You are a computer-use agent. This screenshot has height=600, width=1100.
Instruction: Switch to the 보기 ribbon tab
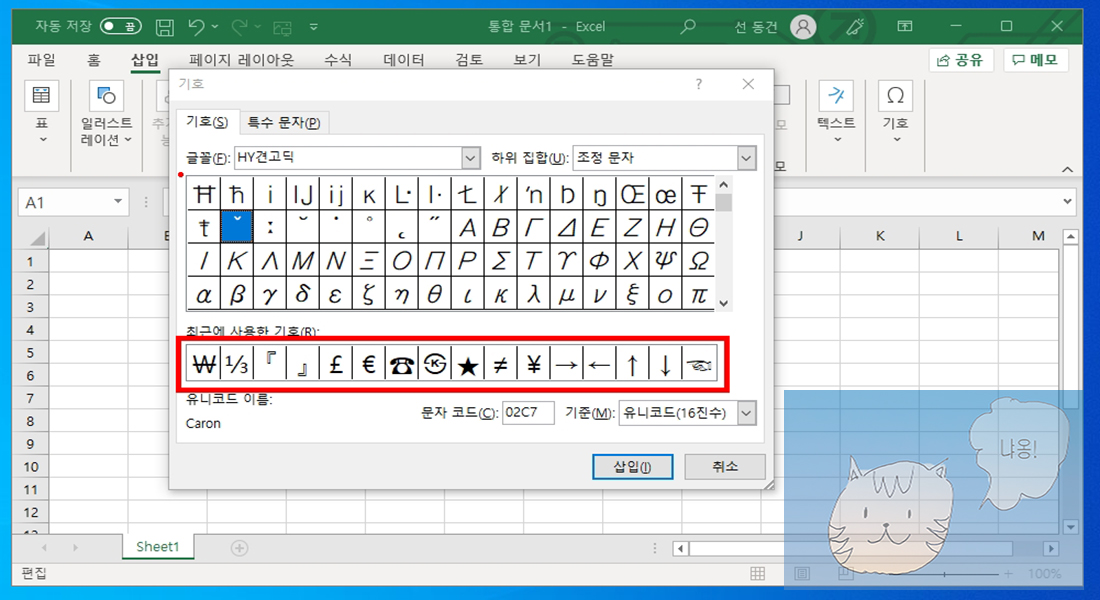(527, 60)
